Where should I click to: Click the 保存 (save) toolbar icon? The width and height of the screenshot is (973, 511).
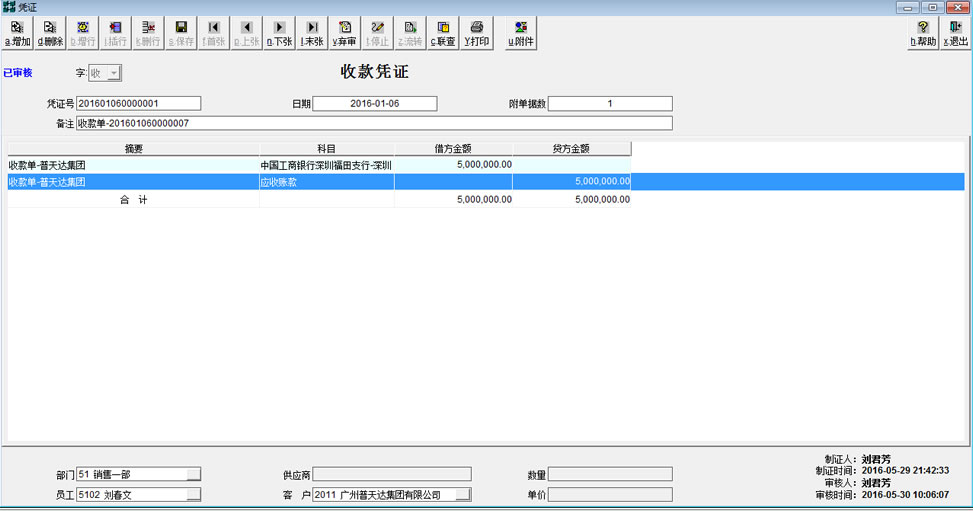(x=181, y=34)
